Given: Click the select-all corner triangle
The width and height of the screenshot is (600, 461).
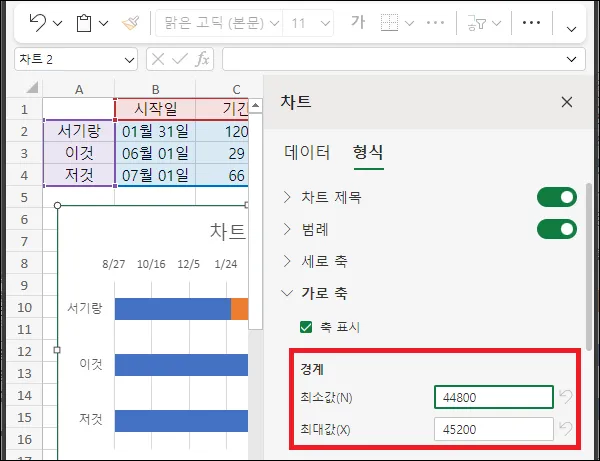Looking at the screenshot, I should coord(32,88).
